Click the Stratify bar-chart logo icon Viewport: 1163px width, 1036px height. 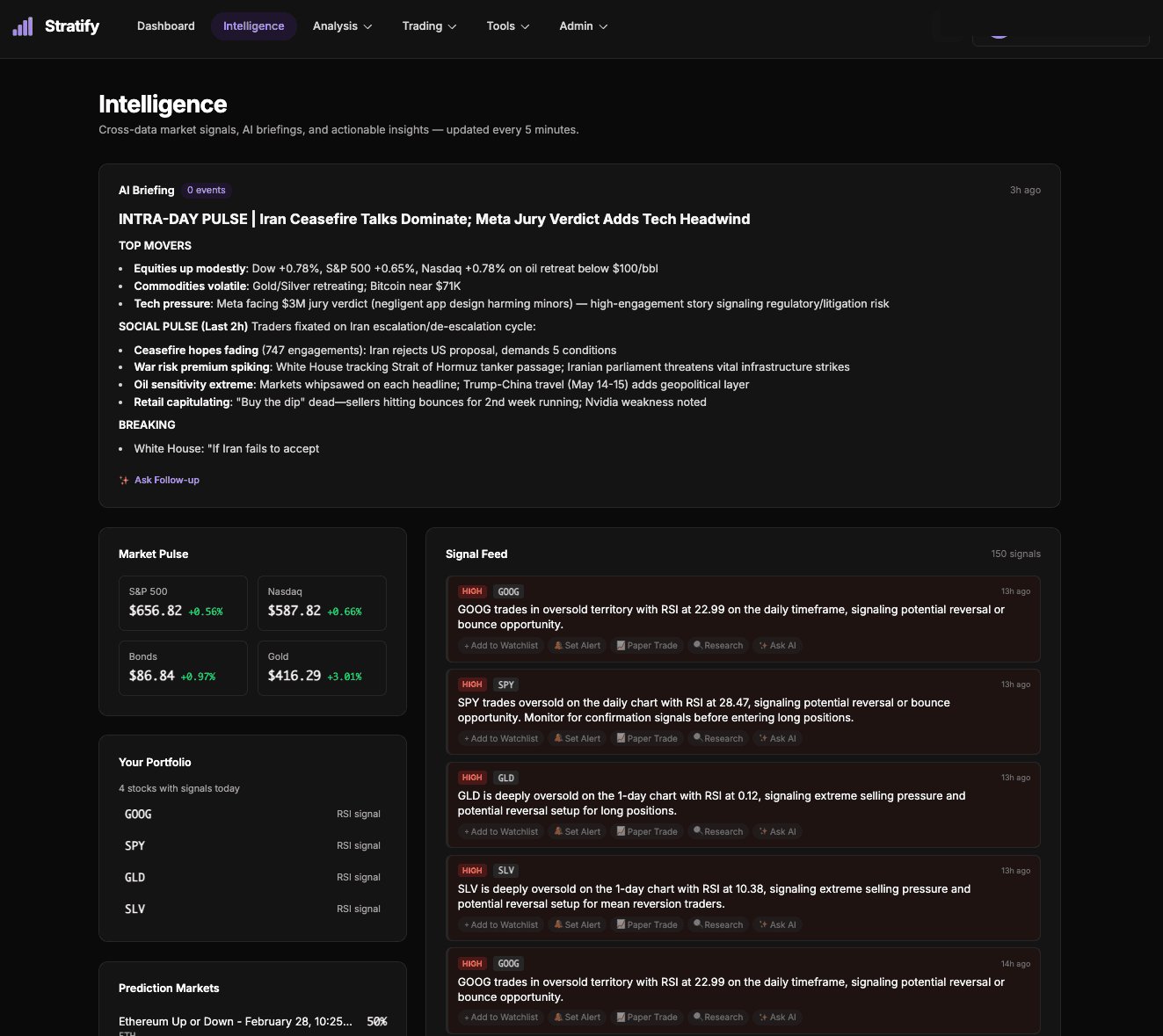[x=21, y=25]
